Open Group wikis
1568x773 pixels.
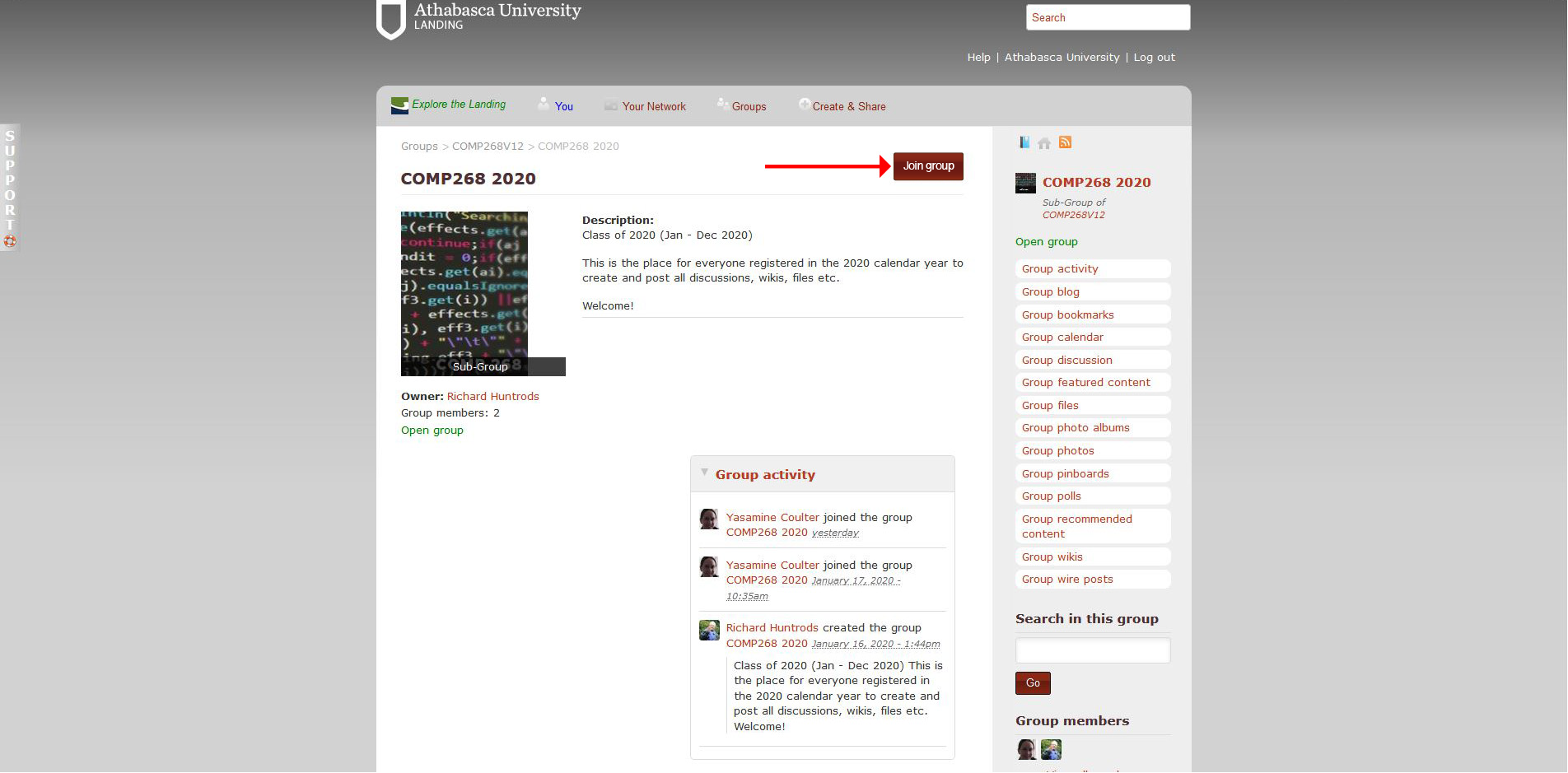(1093, 557)
